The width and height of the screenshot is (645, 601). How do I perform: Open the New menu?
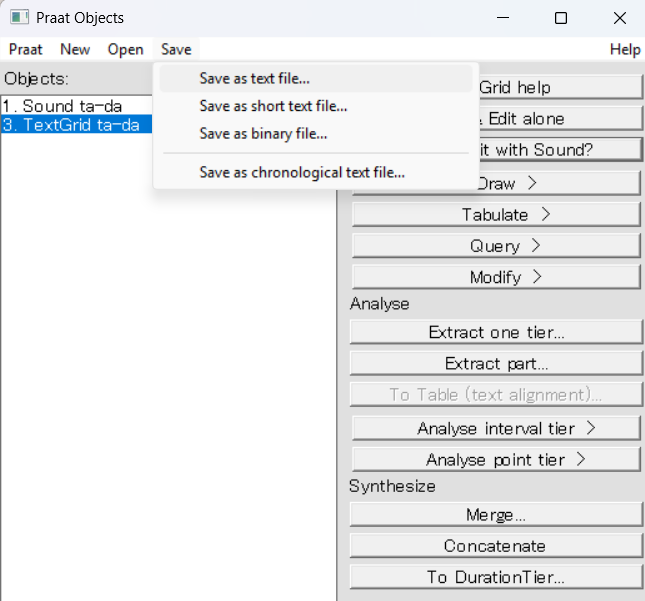coord(75,49)
